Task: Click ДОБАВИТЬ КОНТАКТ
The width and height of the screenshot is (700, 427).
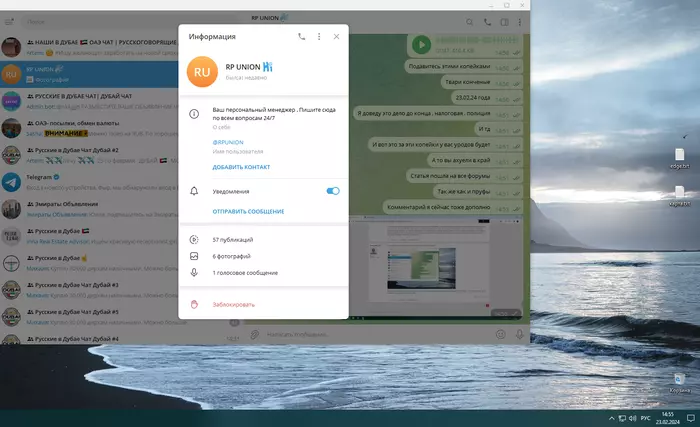Action: click(x=241, y=167)
